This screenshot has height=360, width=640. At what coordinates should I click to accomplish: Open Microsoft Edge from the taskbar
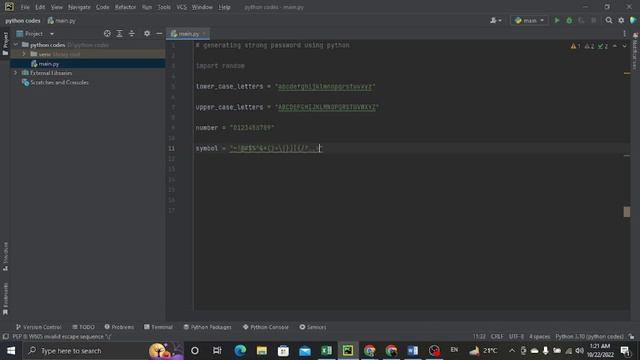point(240,351)
